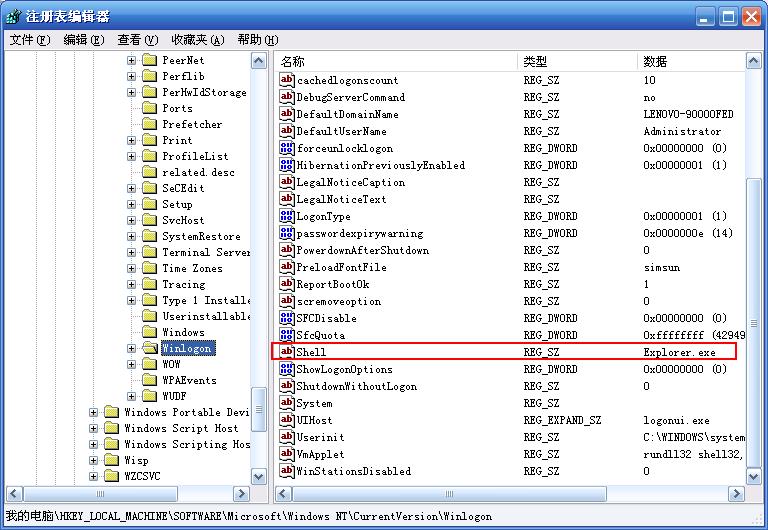Sort values by the 名称 column header
Viewport: 768px width, 530px height.
click(395, 61)
